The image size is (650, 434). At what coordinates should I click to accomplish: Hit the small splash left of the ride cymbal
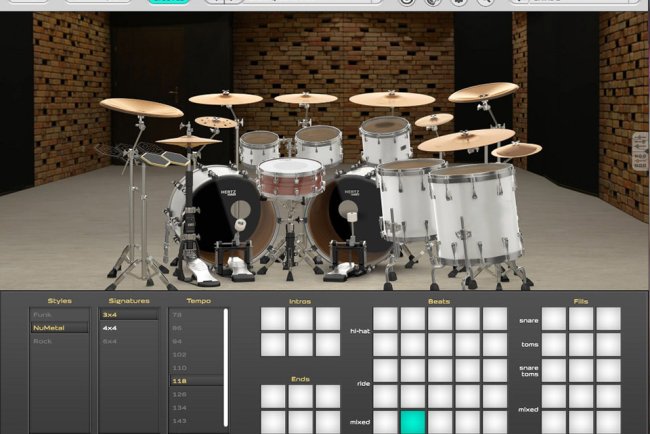434,120
